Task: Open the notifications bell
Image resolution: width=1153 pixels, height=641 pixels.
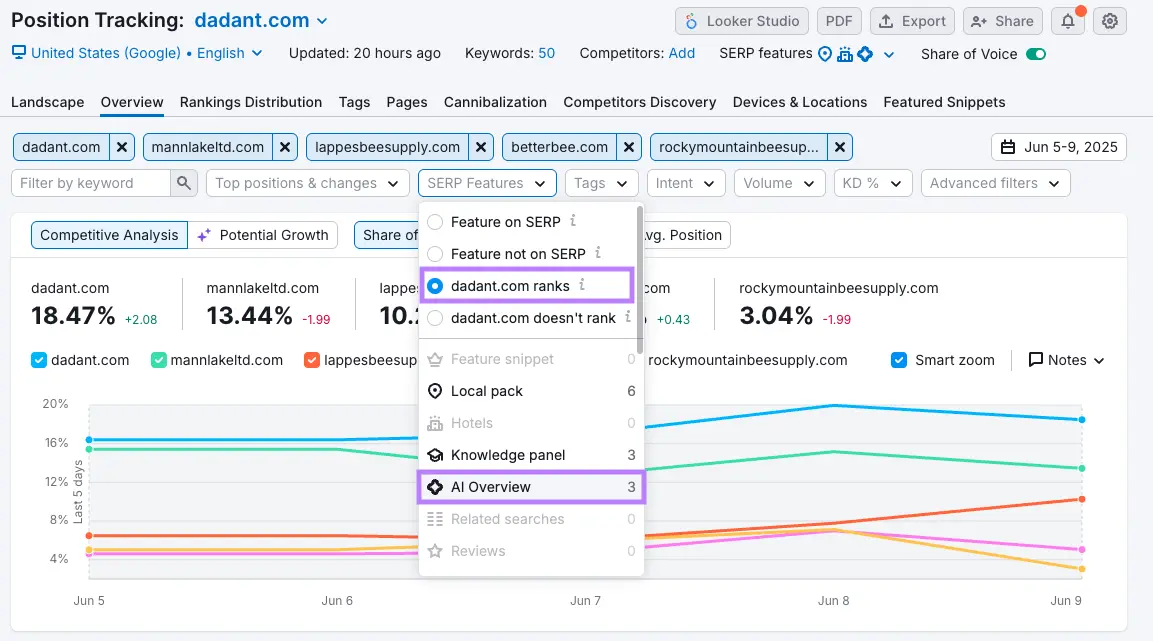Action: (x=1067, y=20)
